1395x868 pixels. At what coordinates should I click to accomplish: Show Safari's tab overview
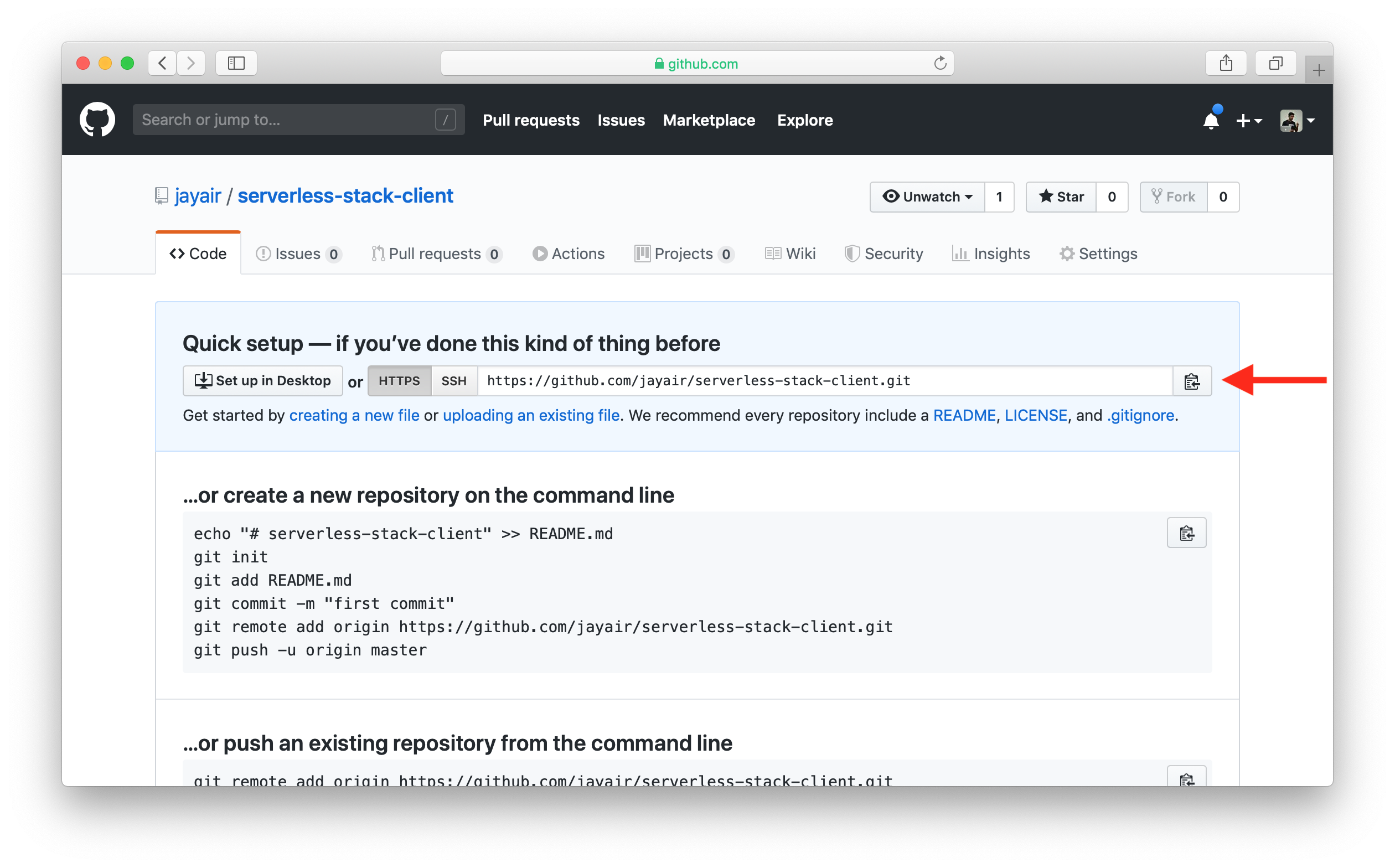coord(1275,63)
